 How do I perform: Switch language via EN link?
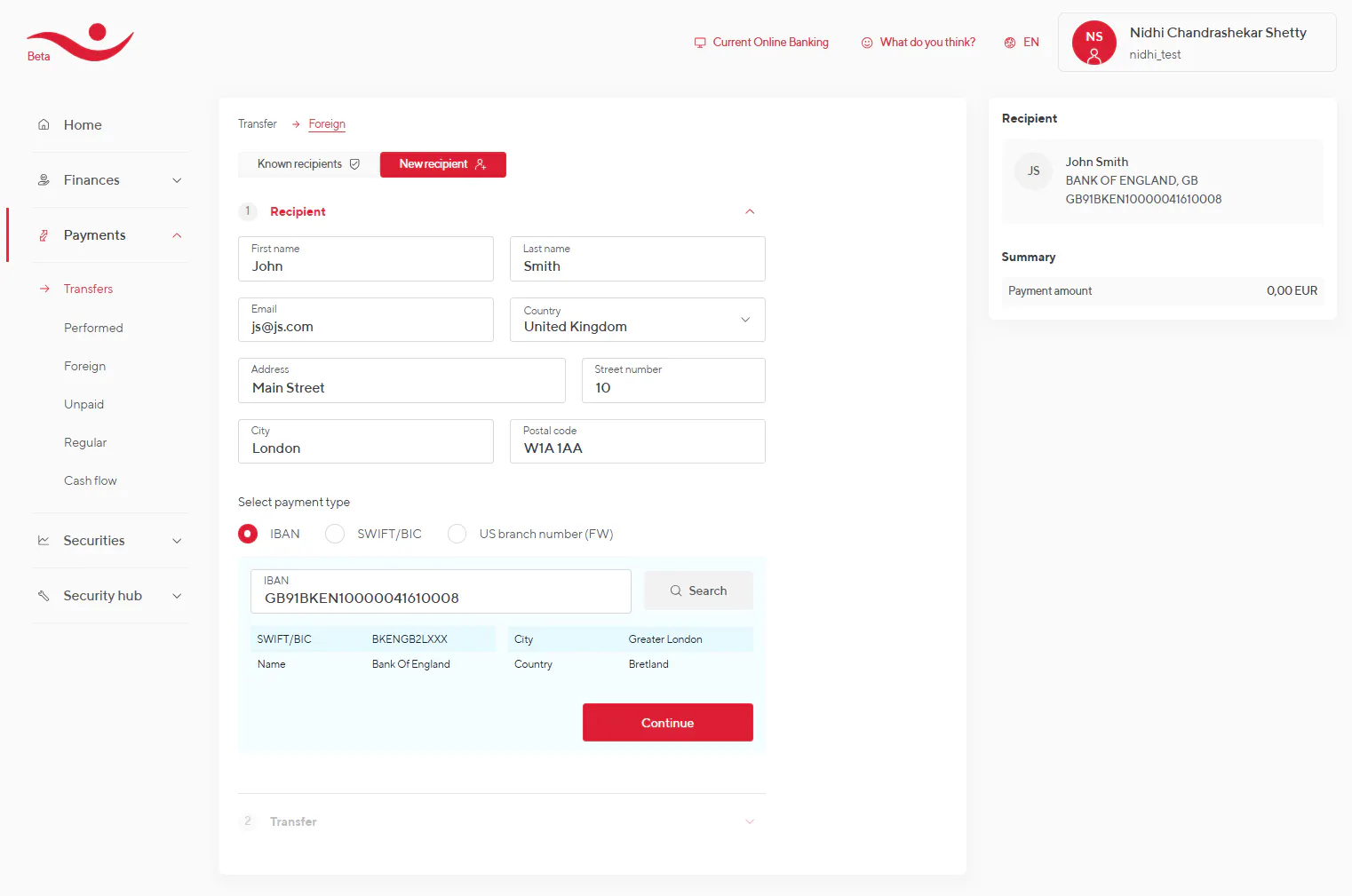click(x=1030, y=43)
